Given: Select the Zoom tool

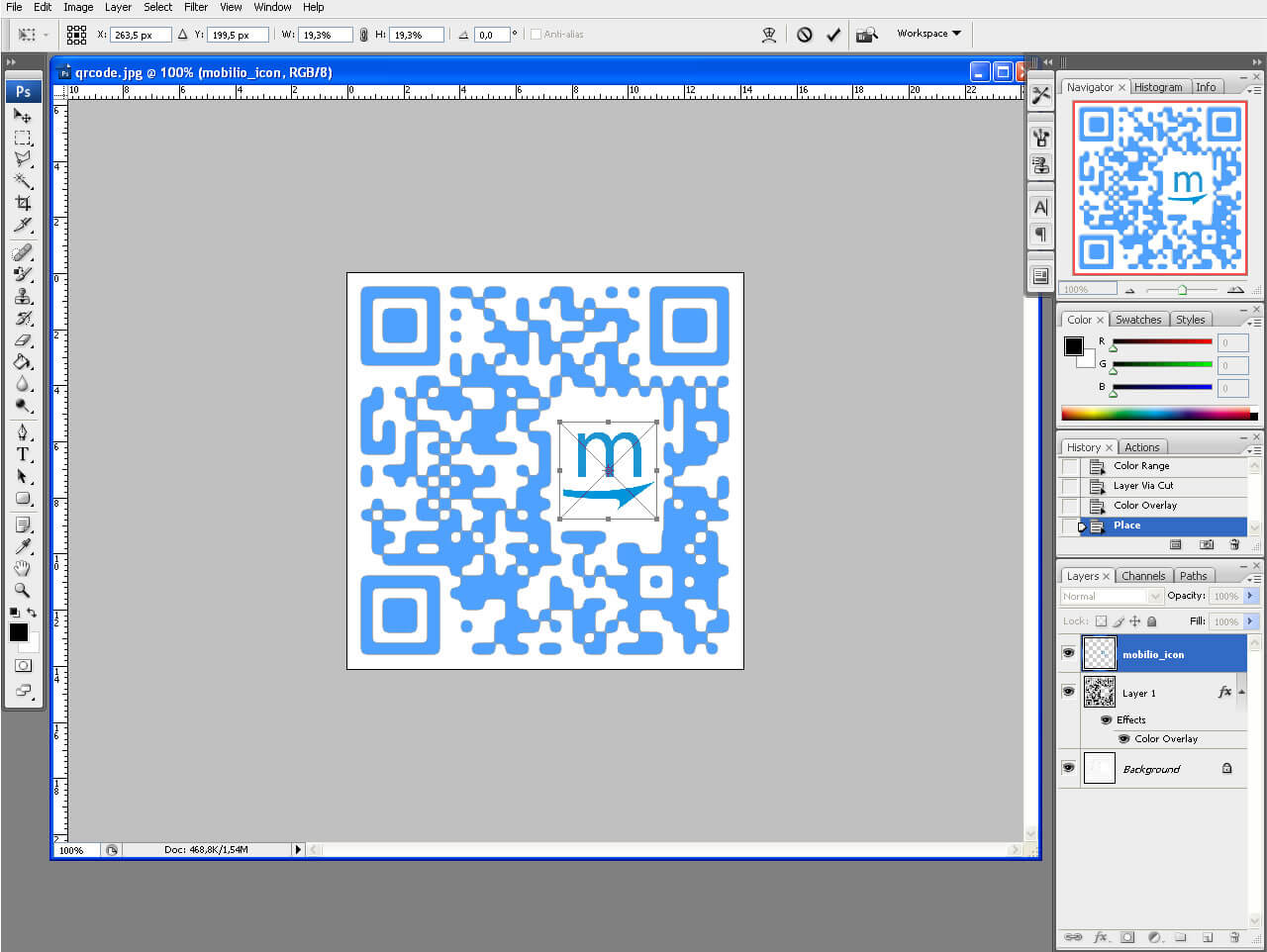Looking at the screenshot, I should tap(23, 590).
